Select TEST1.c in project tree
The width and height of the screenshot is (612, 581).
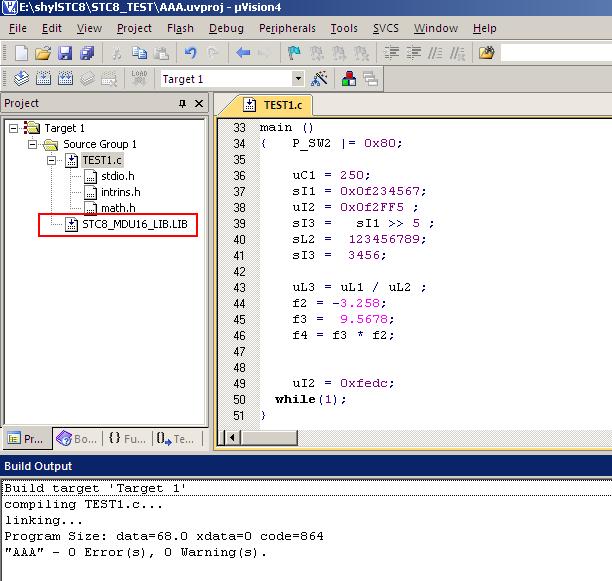coord(102,160)
